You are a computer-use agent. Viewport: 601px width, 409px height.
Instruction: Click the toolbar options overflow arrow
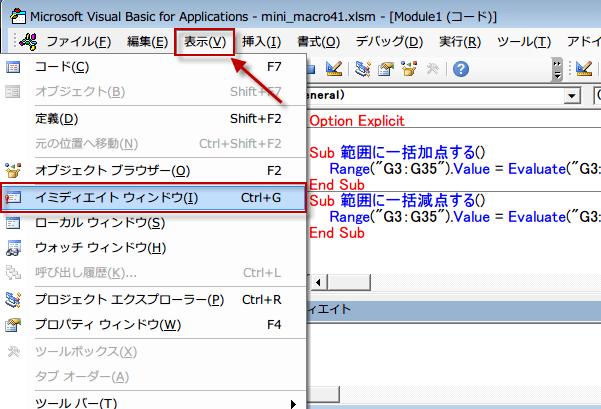pos(557,69)
